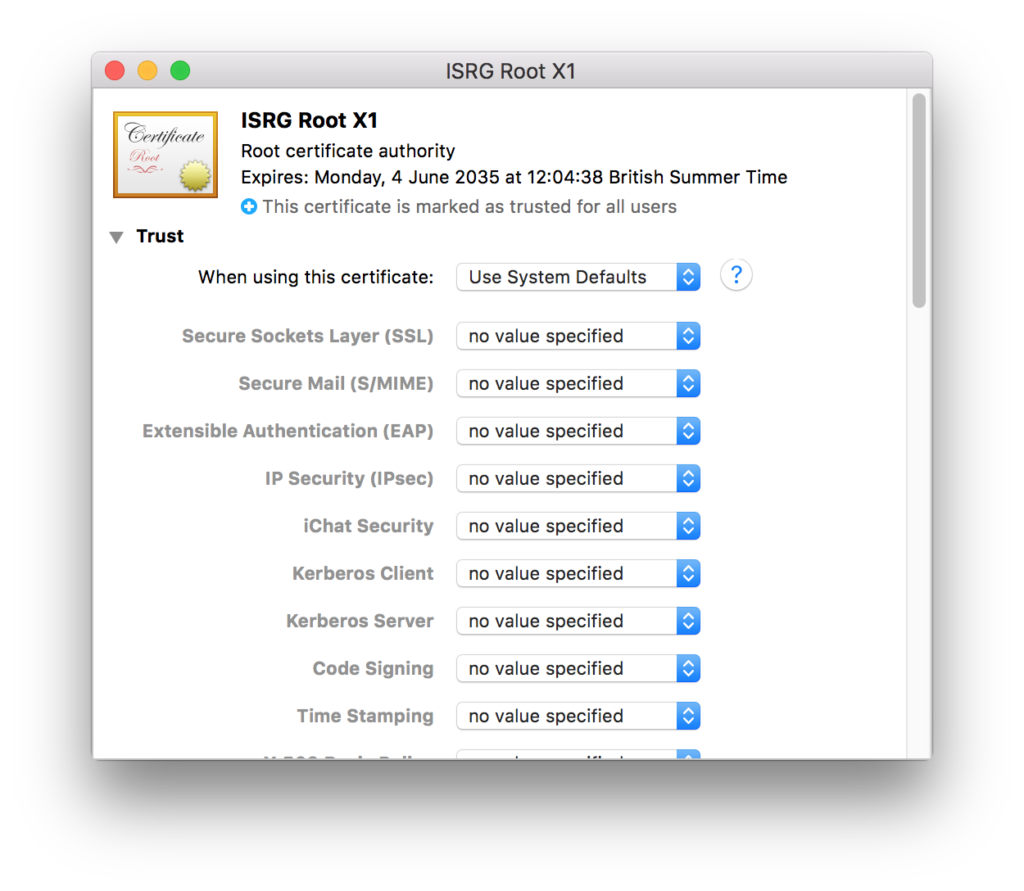Collapse the Trust section disclosure triangle
This screenshot has width=1024, height=891.
pyautogui.click(x=116, y=237)
